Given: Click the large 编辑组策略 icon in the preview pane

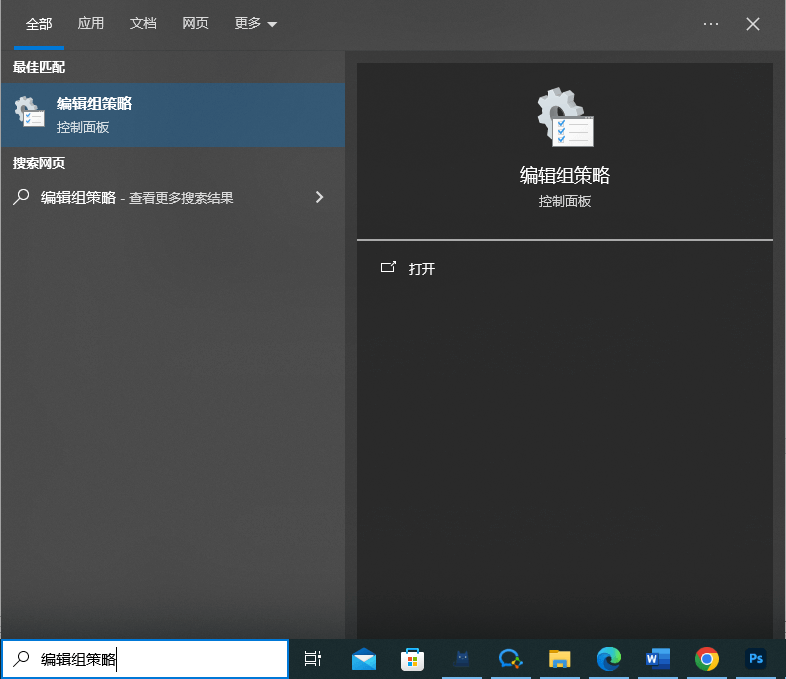Looking at the screenshot, I should (565, 117).
